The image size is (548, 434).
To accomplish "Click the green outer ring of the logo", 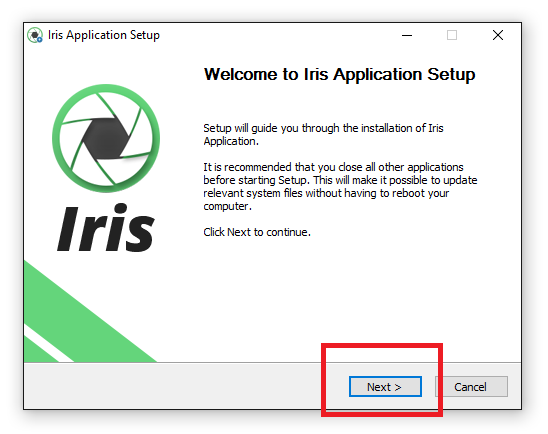I will click(x=106, y=89).
